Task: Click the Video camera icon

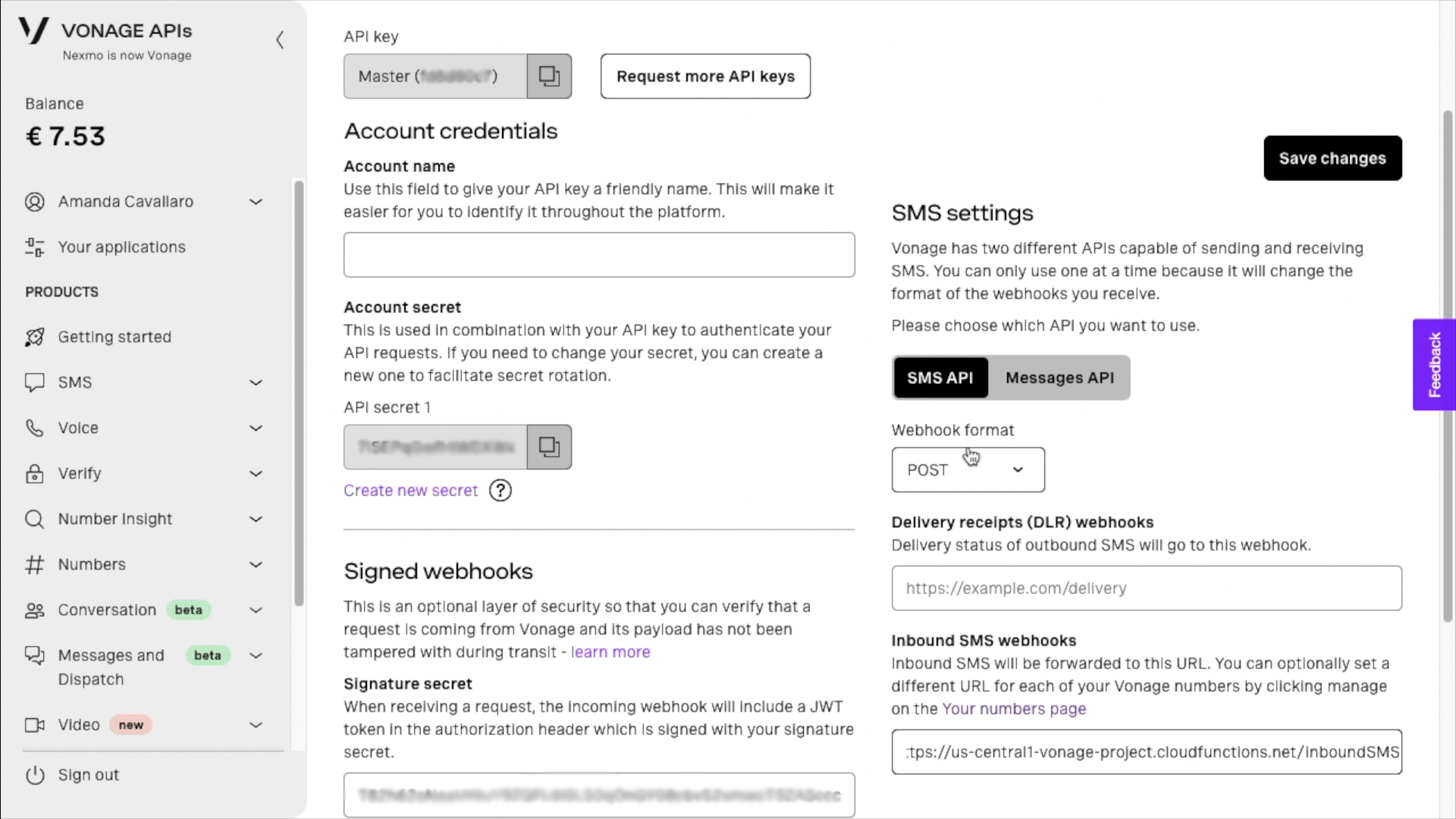Action: (35, 725)
